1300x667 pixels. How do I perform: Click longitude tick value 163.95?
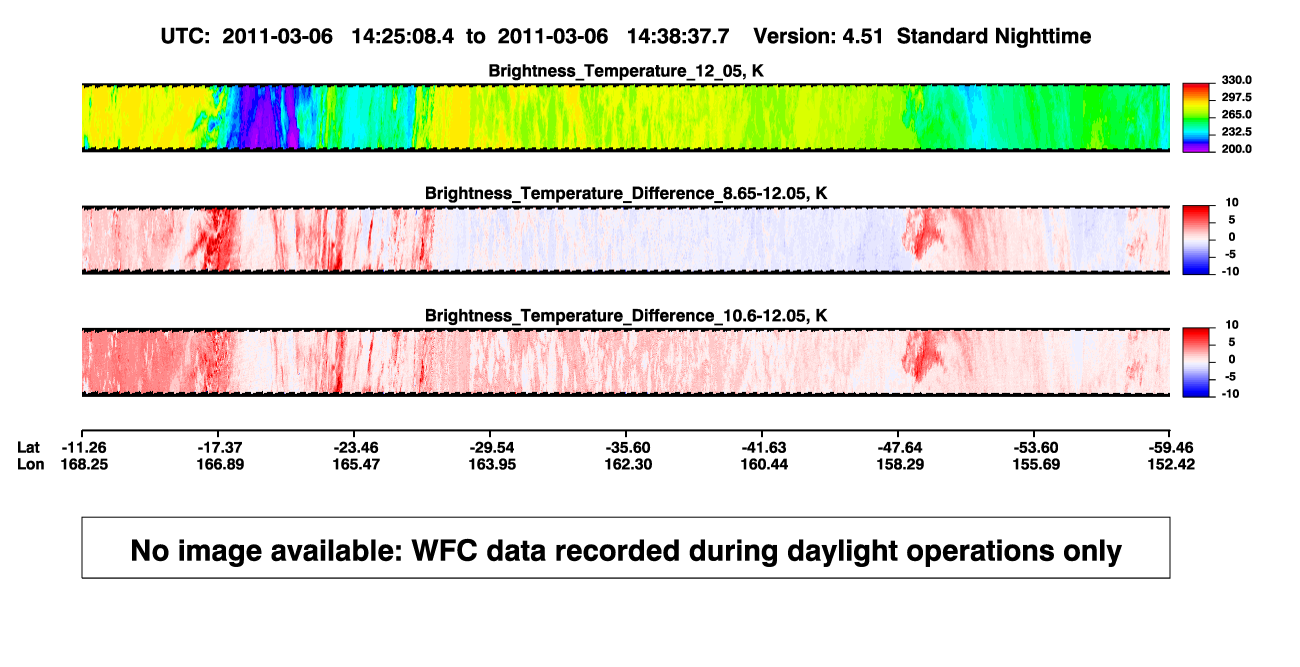(492, 464)
